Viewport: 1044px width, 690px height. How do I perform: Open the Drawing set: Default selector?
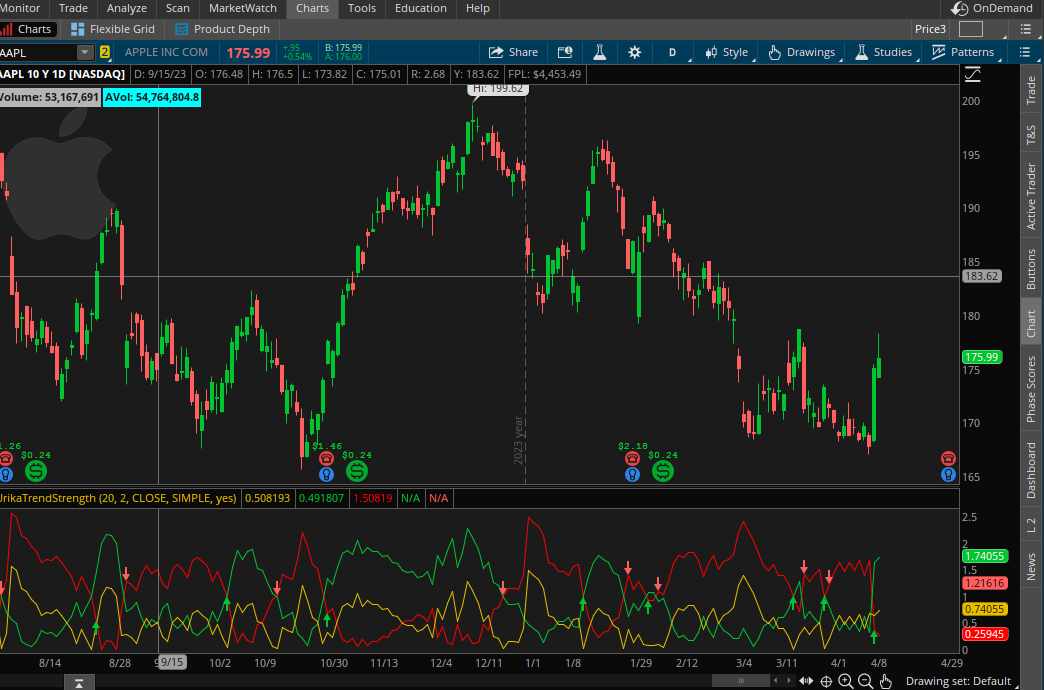958,681
